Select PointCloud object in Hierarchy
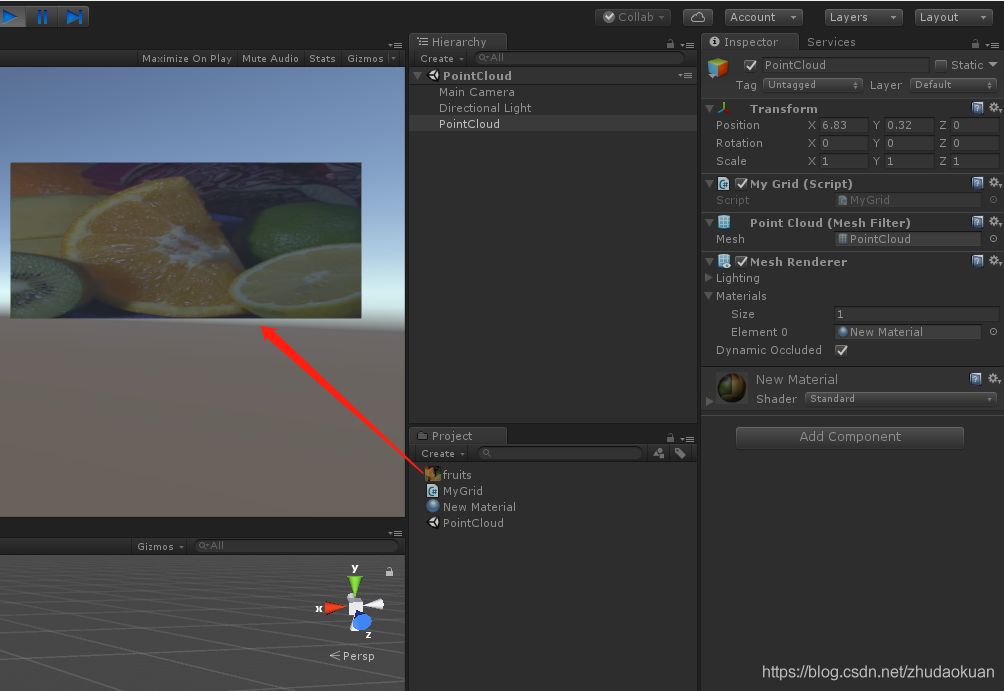This screenshot has width=1004, height=691. coord(469,124)
